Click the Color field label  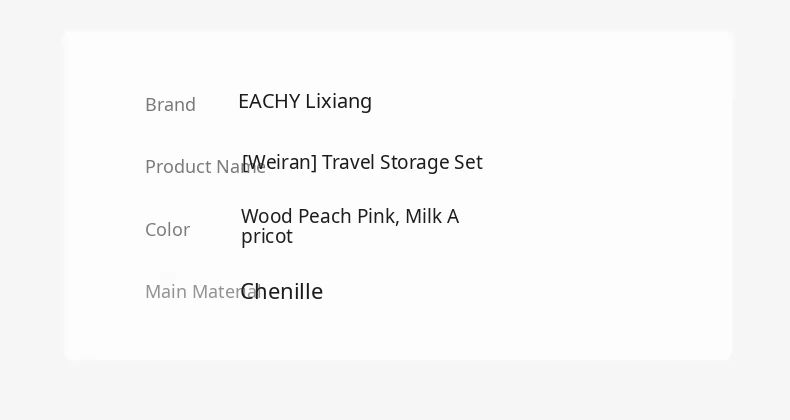(167, 230)
